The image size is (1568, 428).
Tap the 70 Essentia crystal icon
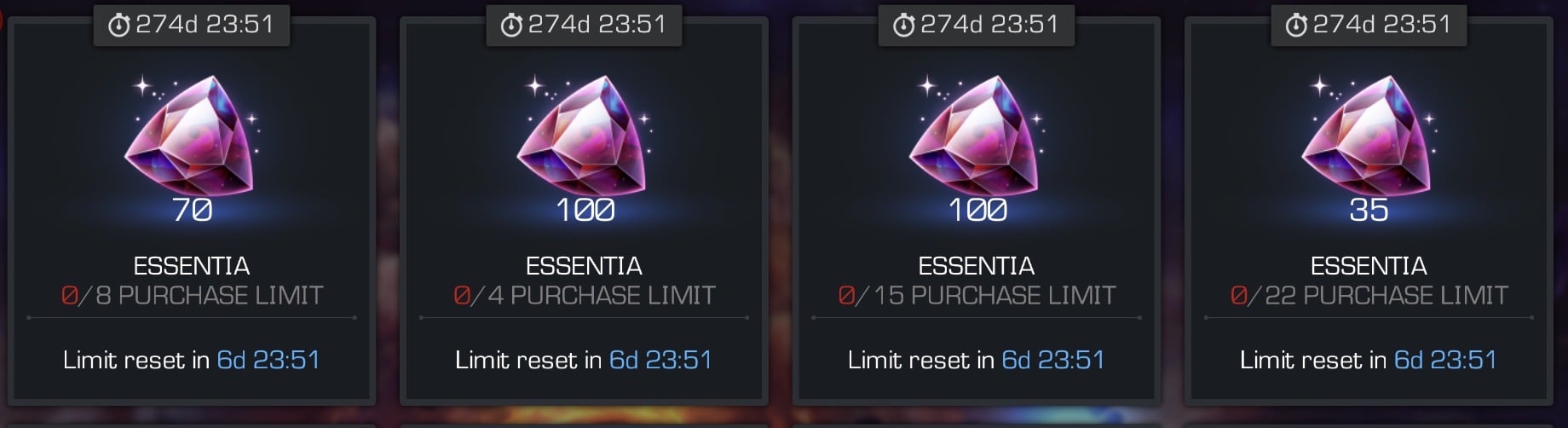[192, 136]
